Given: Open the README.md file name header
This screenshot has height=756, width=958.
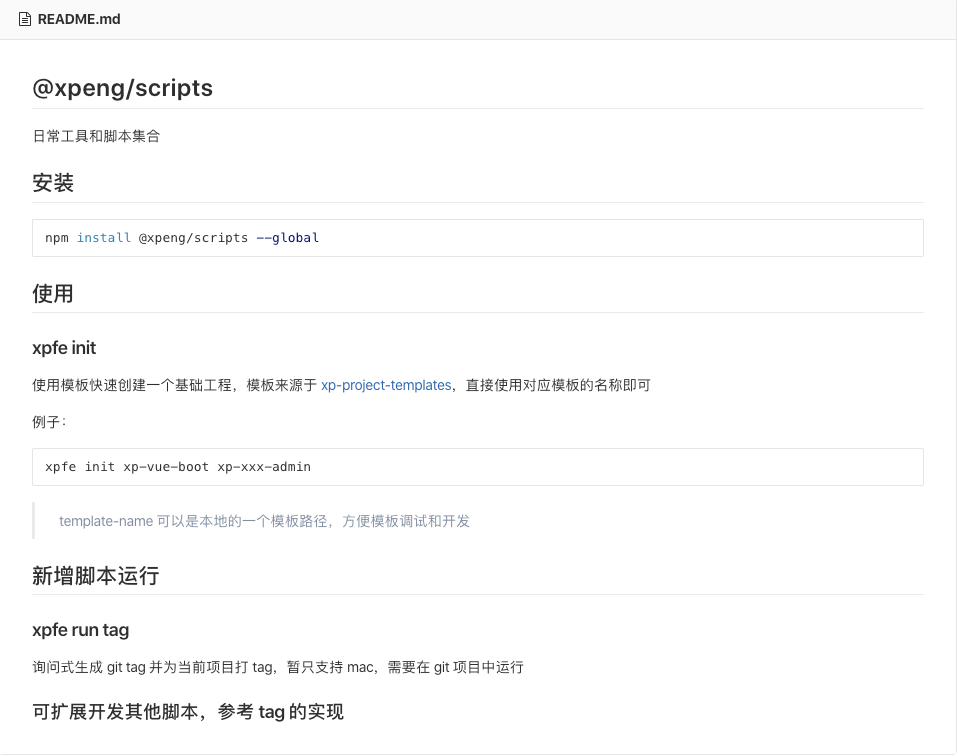Looking at the screenshot, I should 79,20.
